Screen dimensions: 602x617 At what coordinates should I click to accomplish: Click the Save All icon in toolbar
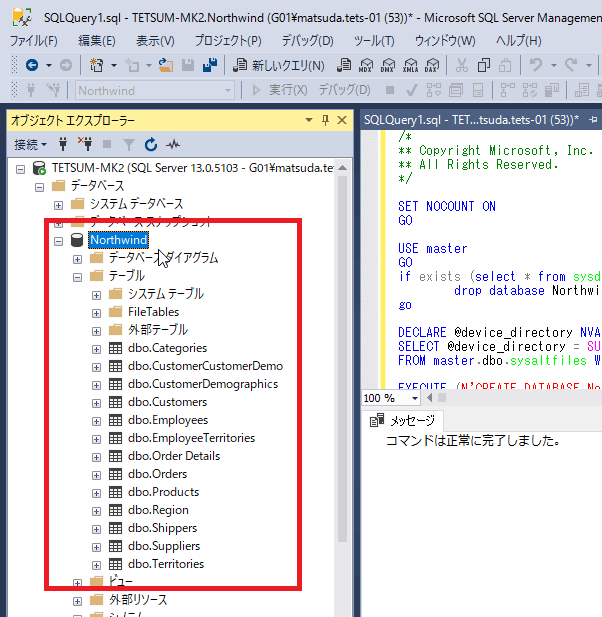point(210,65)
